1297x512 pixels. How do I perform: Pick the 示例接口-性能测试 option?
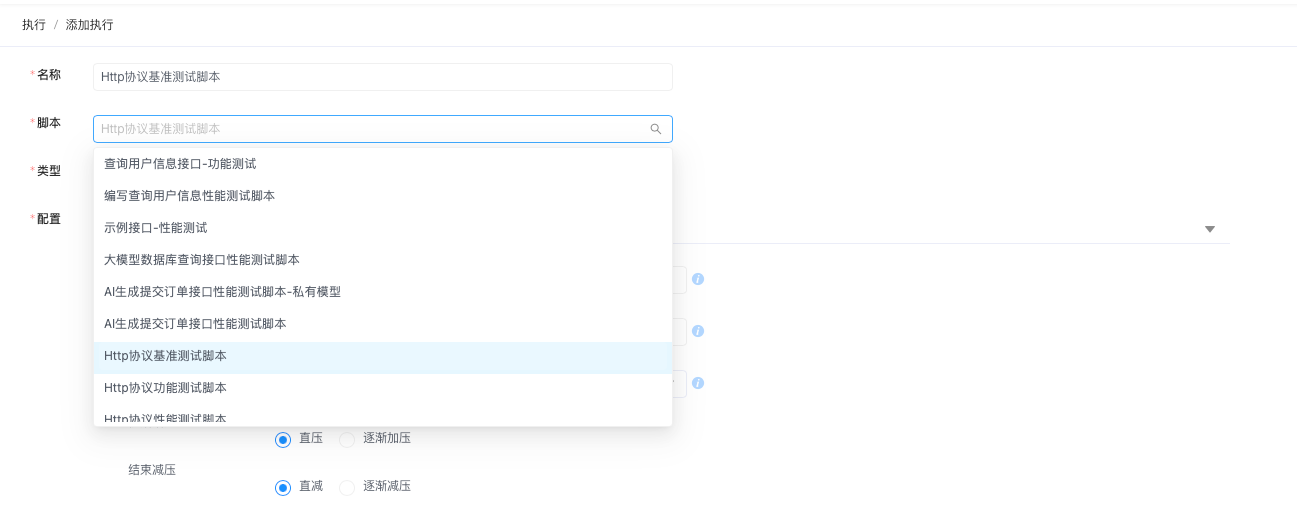coord(383,228)
